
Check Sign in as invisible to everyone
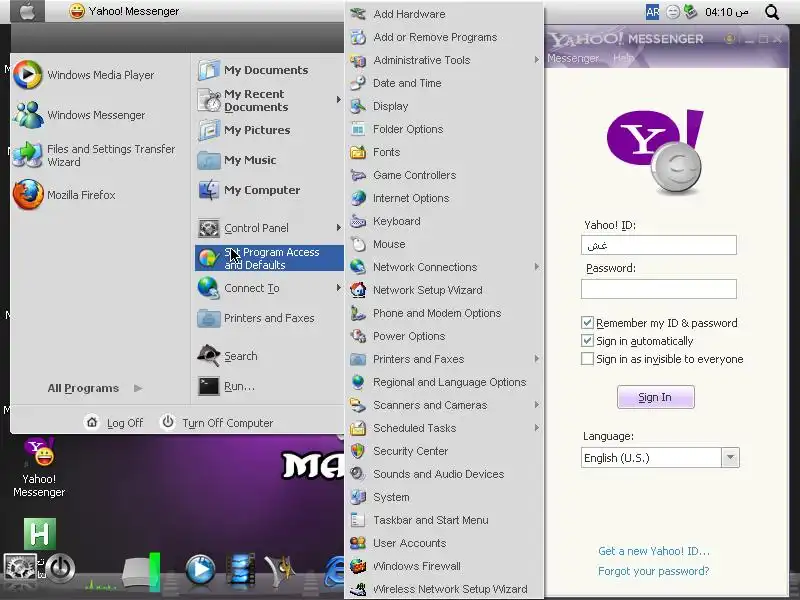point(587,359)
